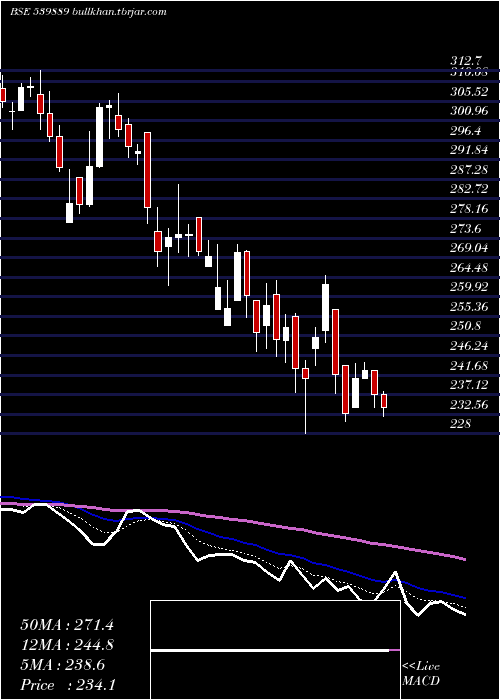500x700 pixels.
Task: Click the 237.12 price axis label
Action: (x=469, y=385)
